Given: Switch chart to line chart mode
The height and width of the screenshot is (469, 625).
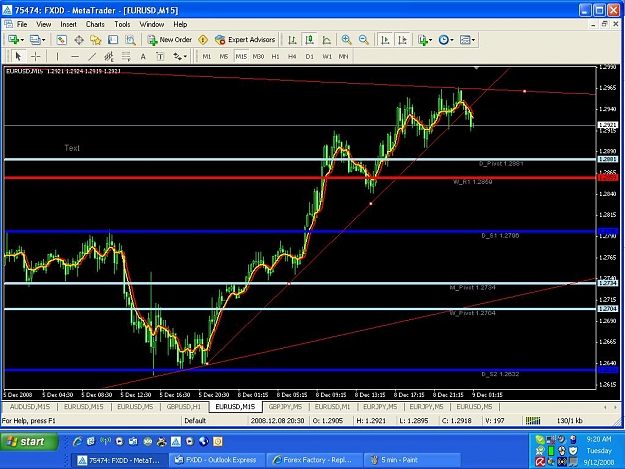Looking at the screenshot, I should [x=326, y=40].
